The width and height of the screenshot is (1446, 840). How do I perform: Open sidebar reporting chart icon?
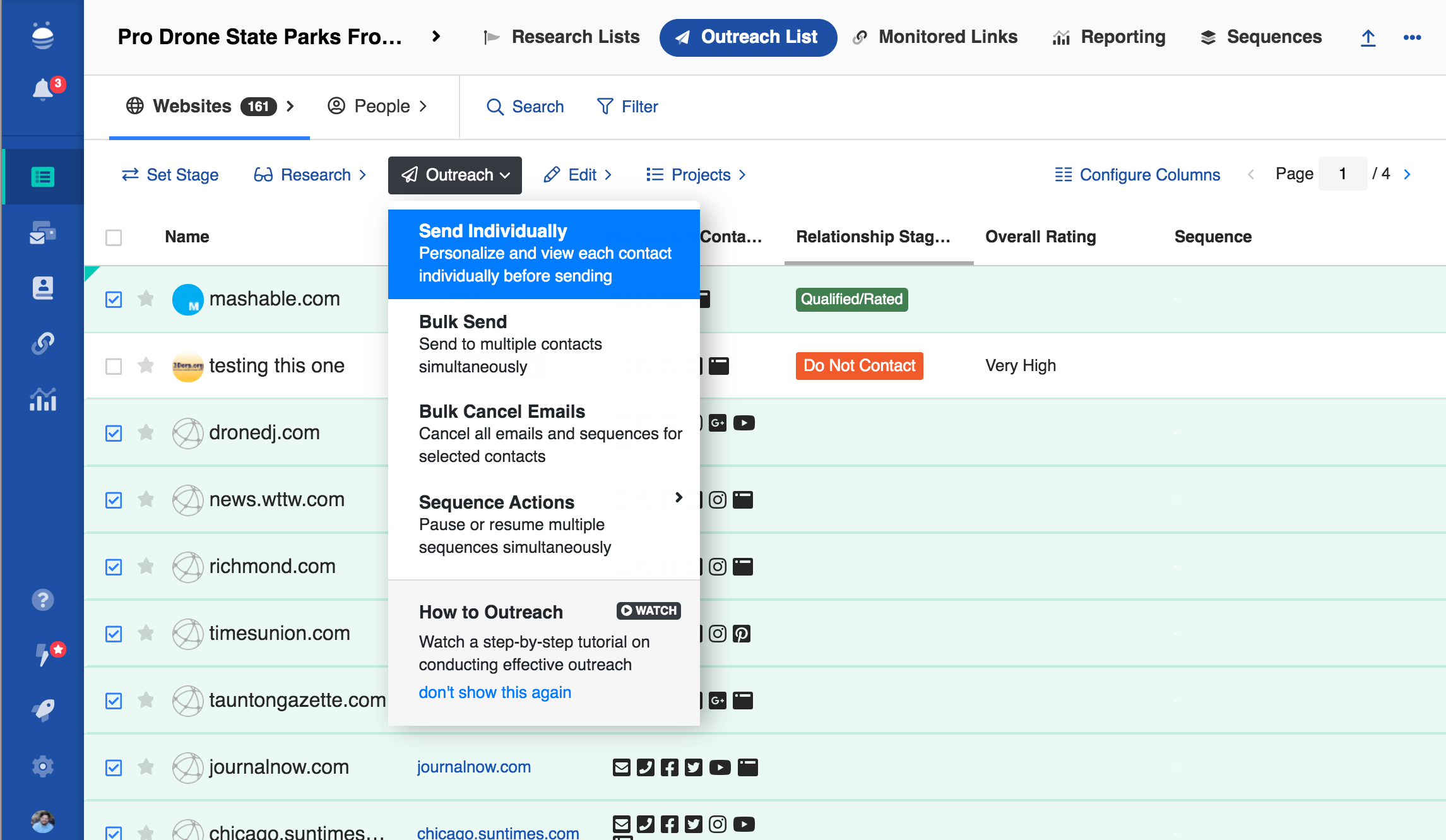(42, 399)
